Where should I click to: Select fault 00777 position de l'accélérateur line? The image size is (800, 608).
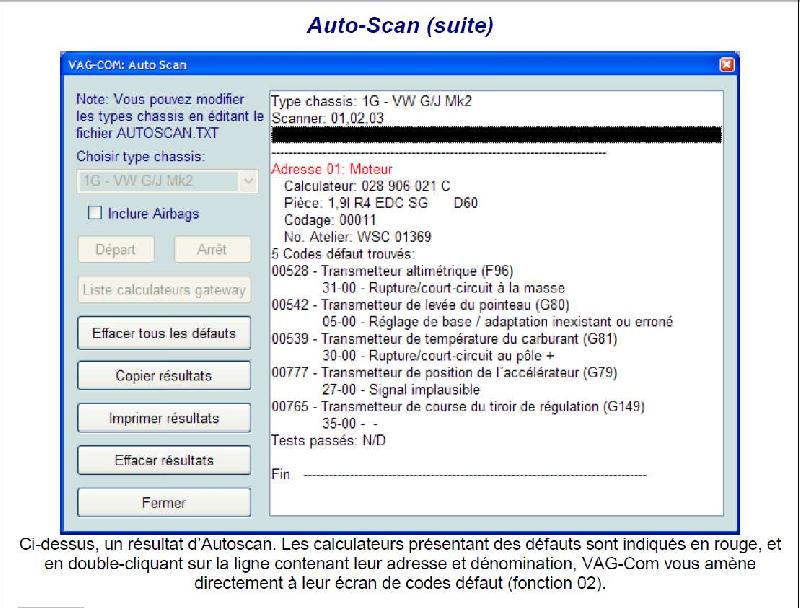pyautogui.click(x=444, y=372)
